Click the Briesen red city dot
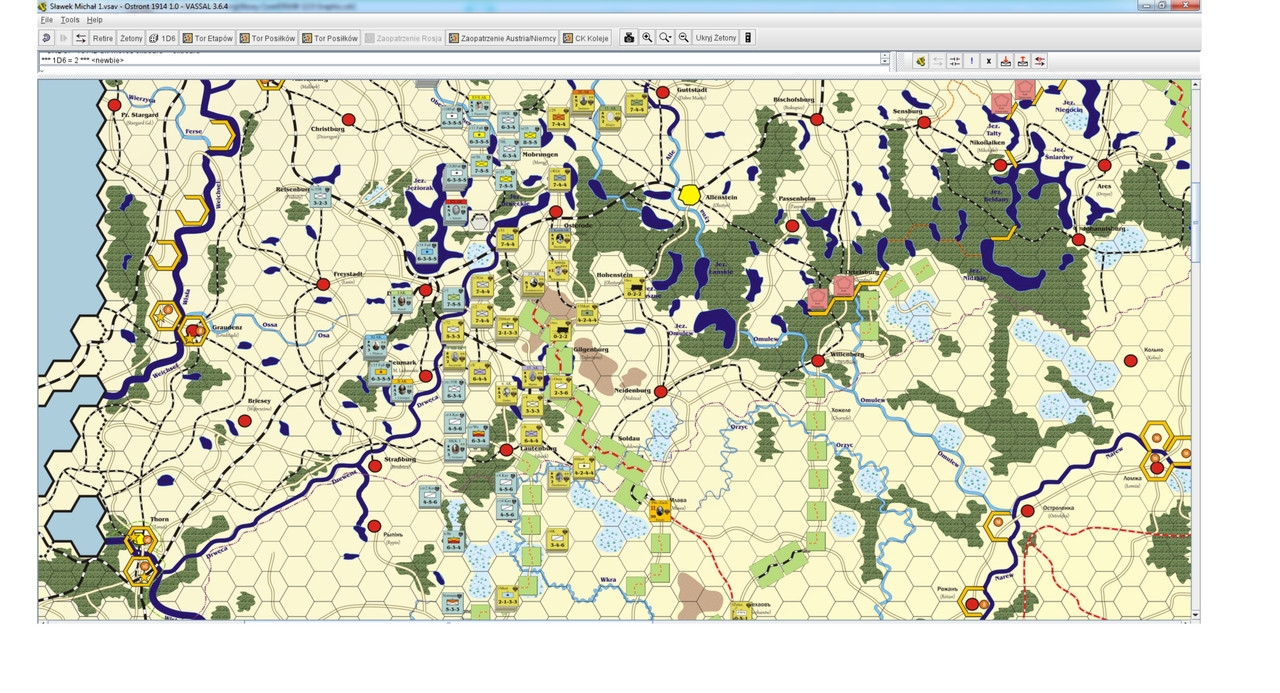Screen dimensions: 1280x693 pos(244,421)
